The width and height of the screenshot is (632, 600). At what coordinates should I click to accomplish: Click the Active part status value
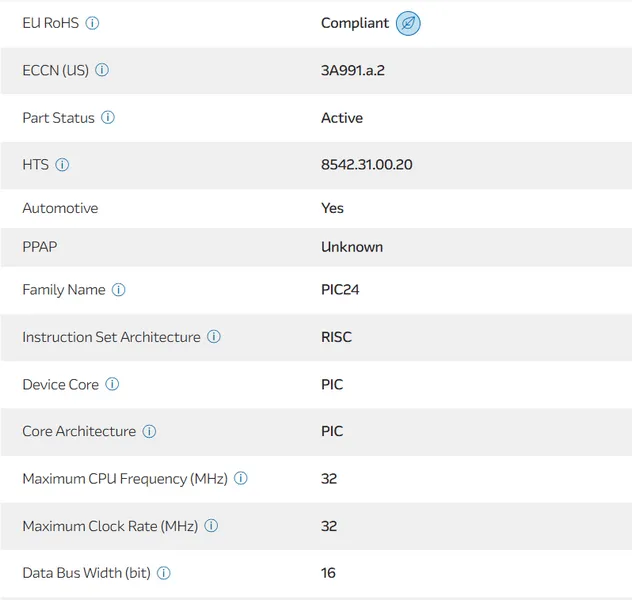pyautogui.click(x=342, y=117)
